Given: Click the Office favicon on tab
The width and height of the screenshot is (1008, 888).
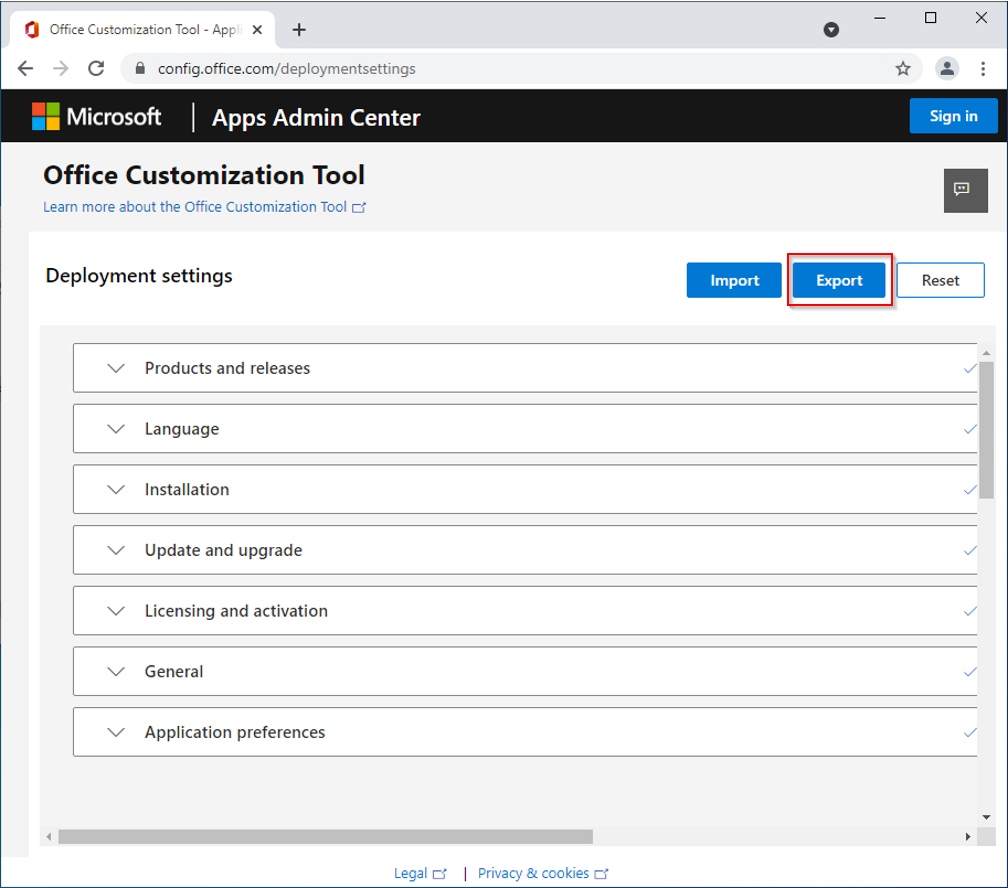Looking at the screenshot, I should pyautogui.click(x=32, y=30).
